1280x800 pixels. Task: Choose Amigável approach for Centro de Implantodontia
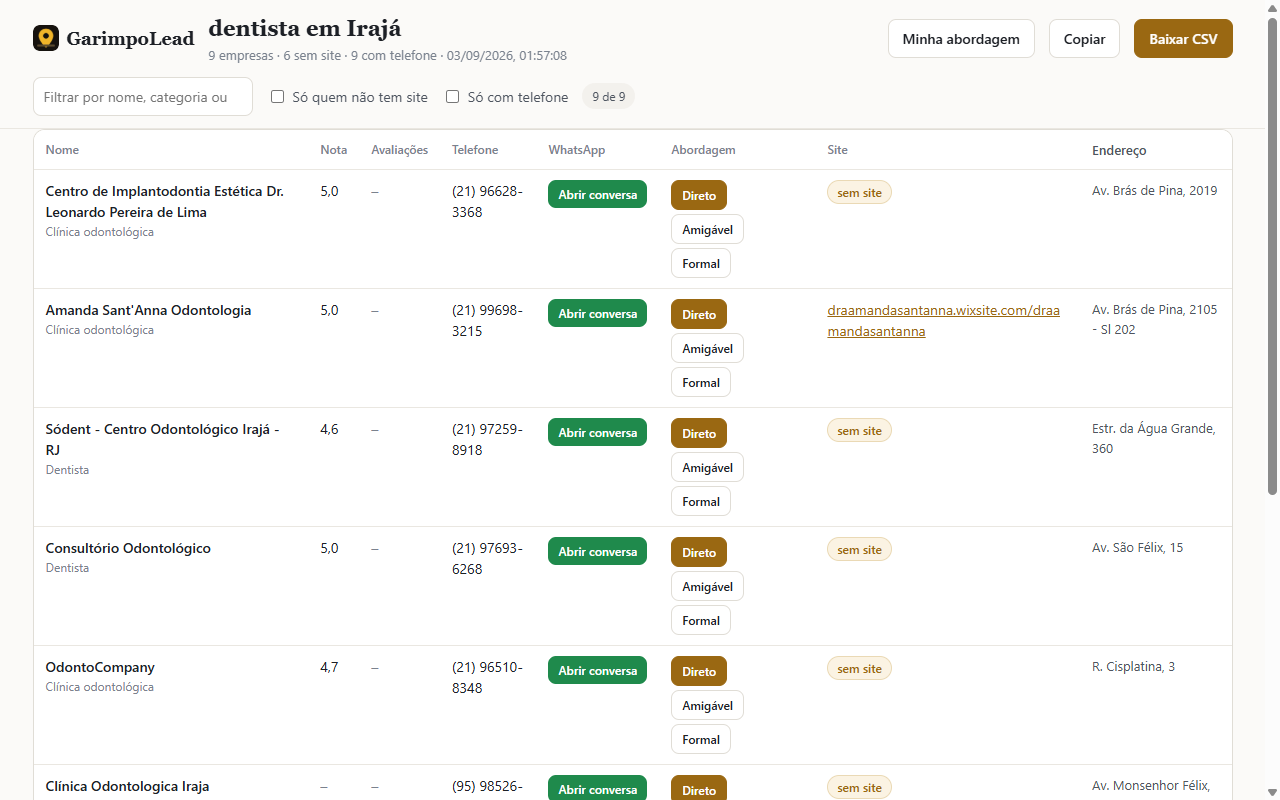pyautogui.click(x=707, y=229)
